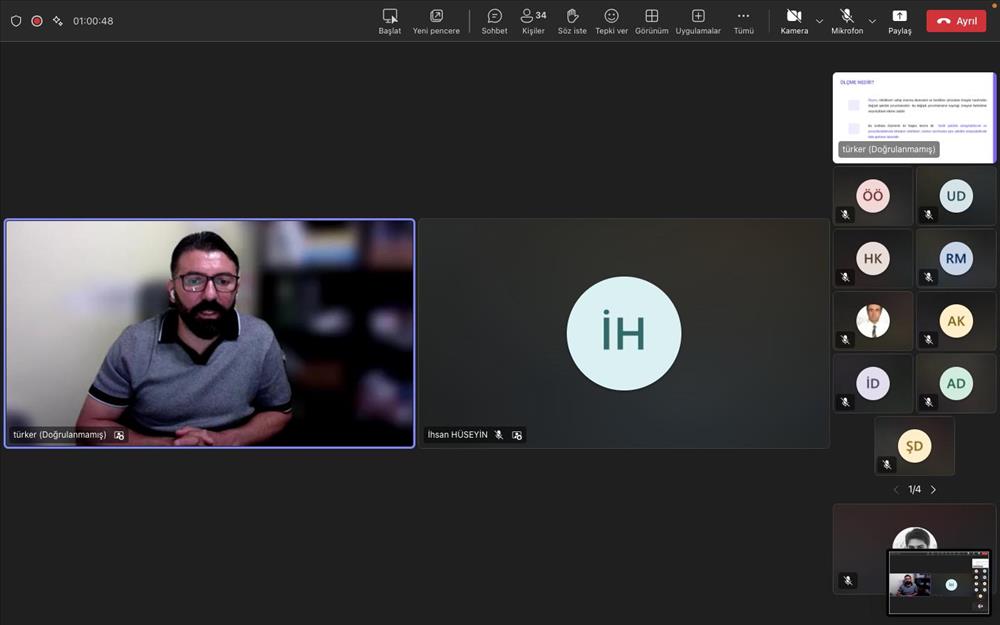This screenshot has width=1000, height=625.
Task: Leave the meeting with Ayrıl
Action: 956,21
